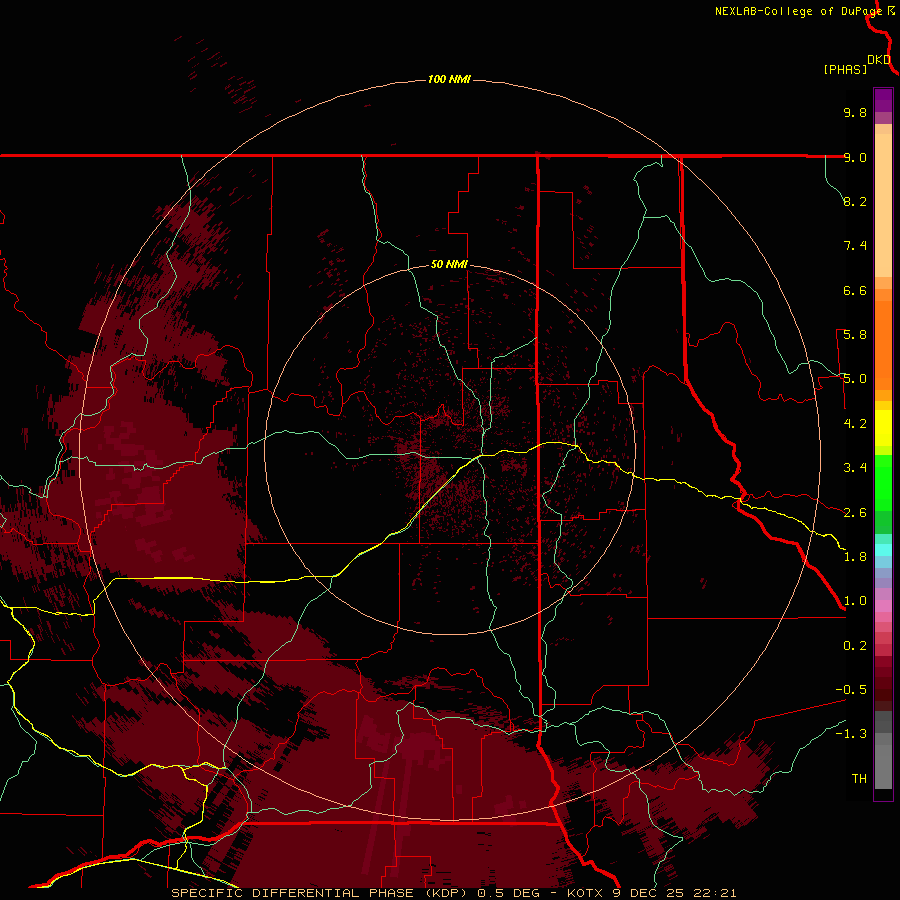Click the -0.5 value on the color scale
The image size is (900, 900).
pos(851,690)
